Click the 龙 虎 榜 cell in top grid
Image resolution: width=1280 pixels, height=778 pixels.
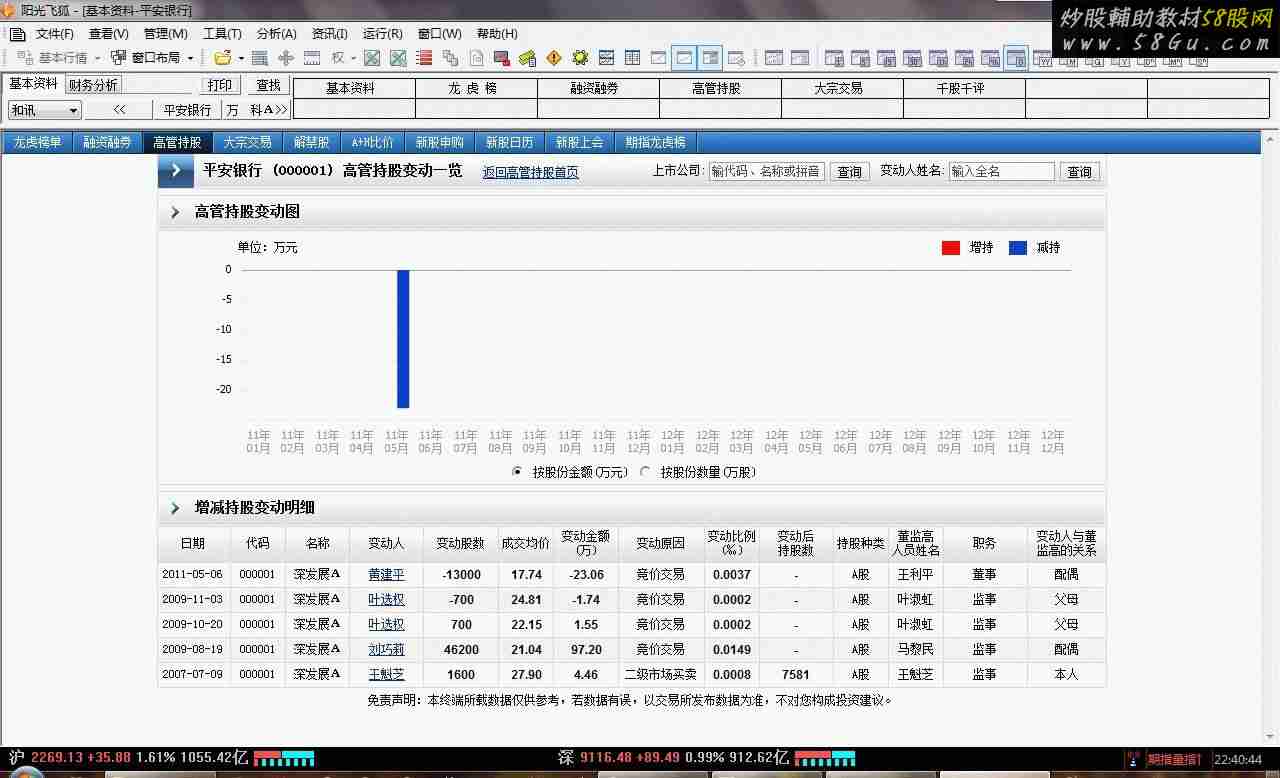476,88
